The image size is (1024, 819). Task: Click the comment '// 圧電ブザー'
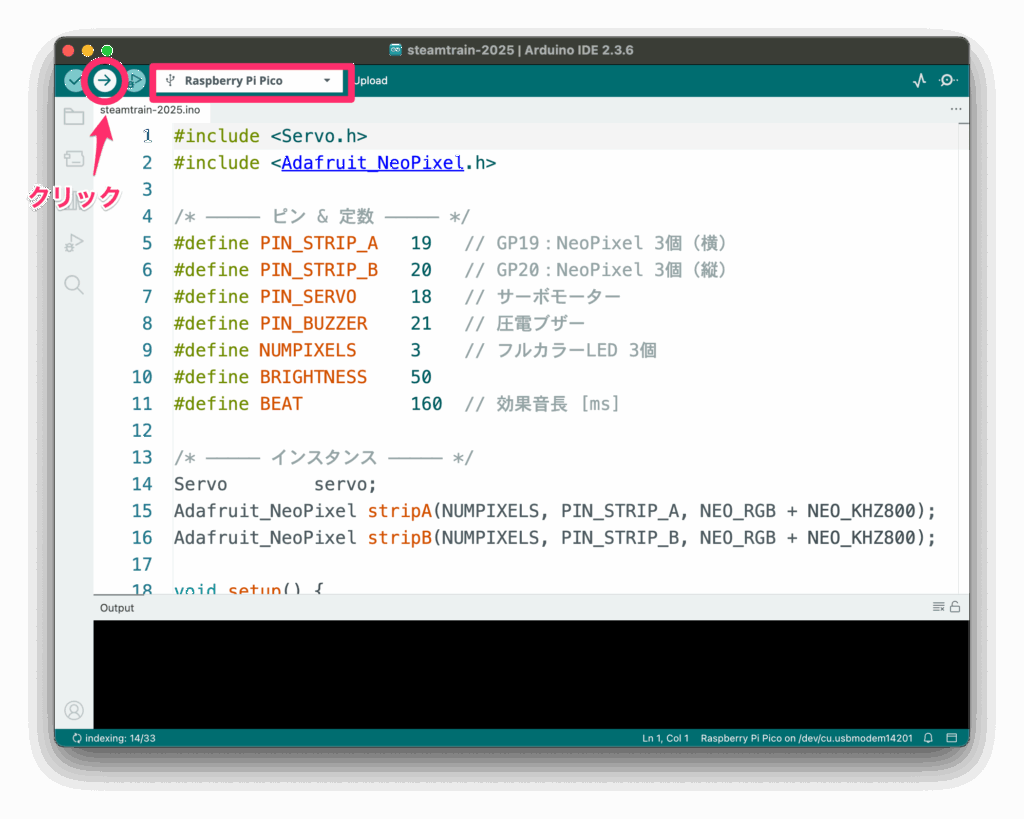click(525, 323)
